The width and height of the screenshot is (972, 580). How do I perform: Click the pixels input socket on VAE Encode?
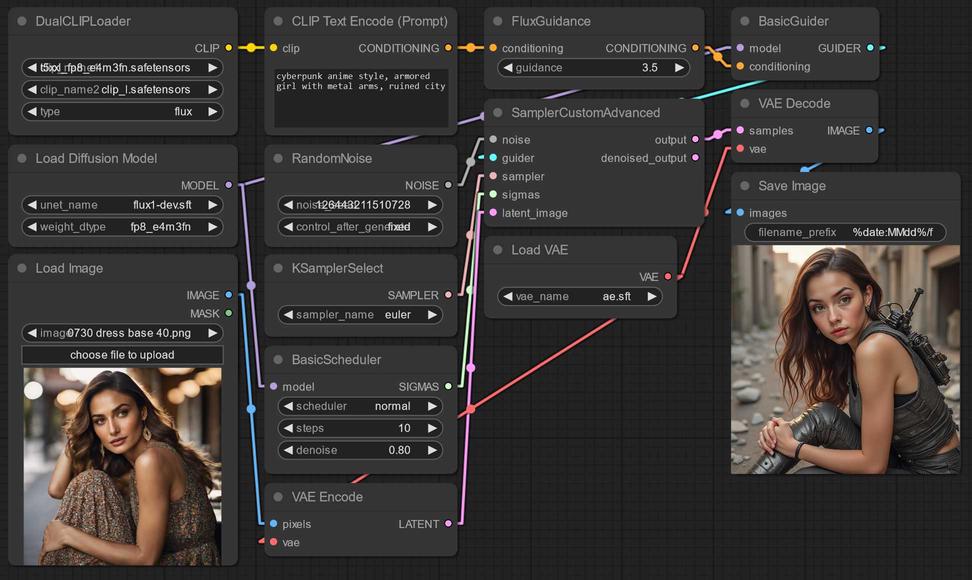(x=273, y=524)
